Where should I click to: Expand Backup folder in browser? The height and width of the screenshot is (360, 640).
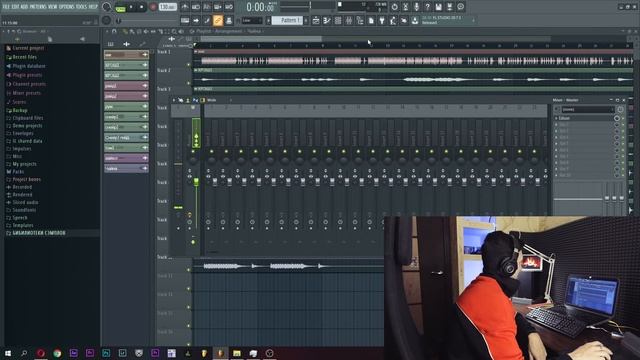(x=17, y=111)
